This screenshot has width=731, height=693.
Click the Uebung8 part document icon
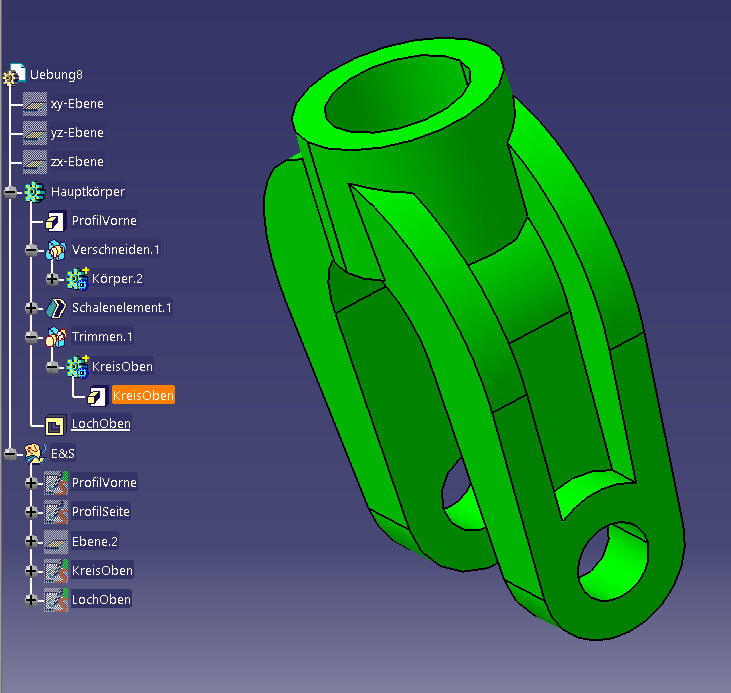pos(14,75)
